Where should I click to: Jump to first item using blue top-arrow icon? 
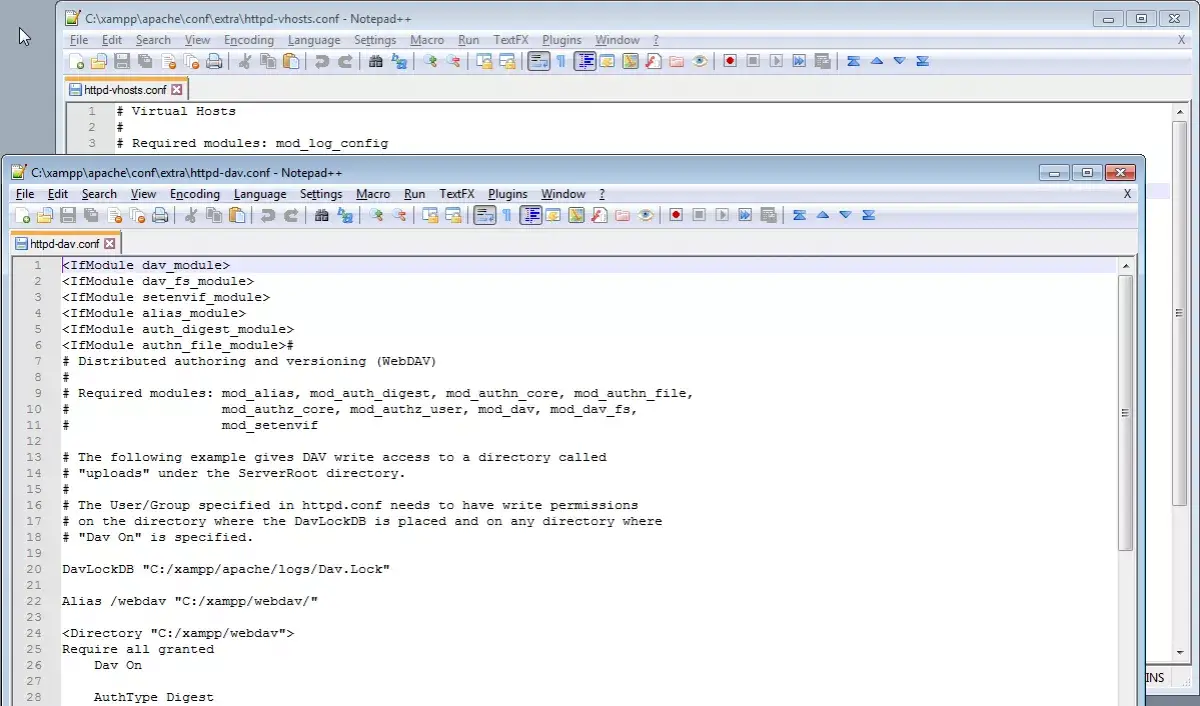point(799,215)
